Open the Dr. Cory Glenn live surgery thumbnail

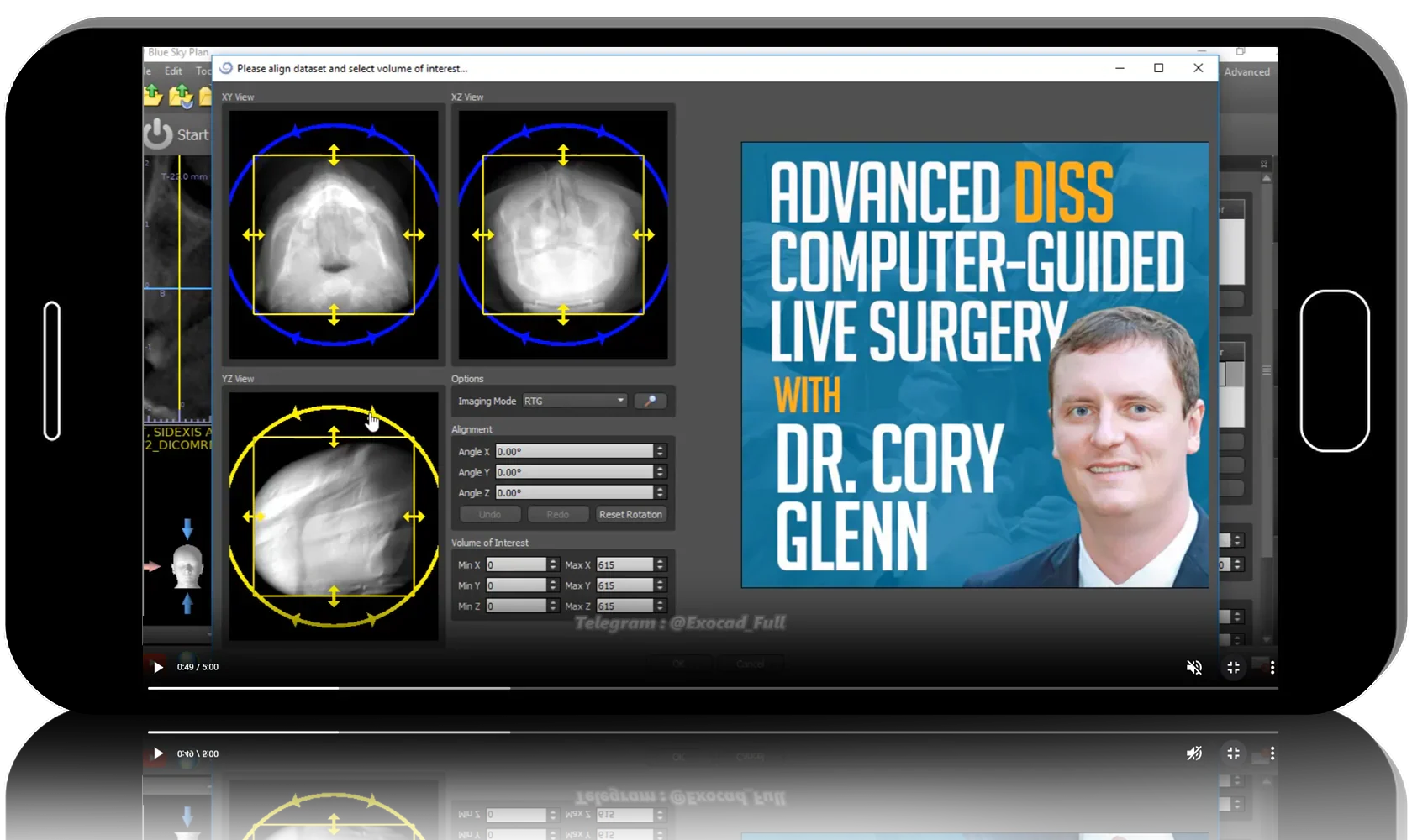point(975,365)
